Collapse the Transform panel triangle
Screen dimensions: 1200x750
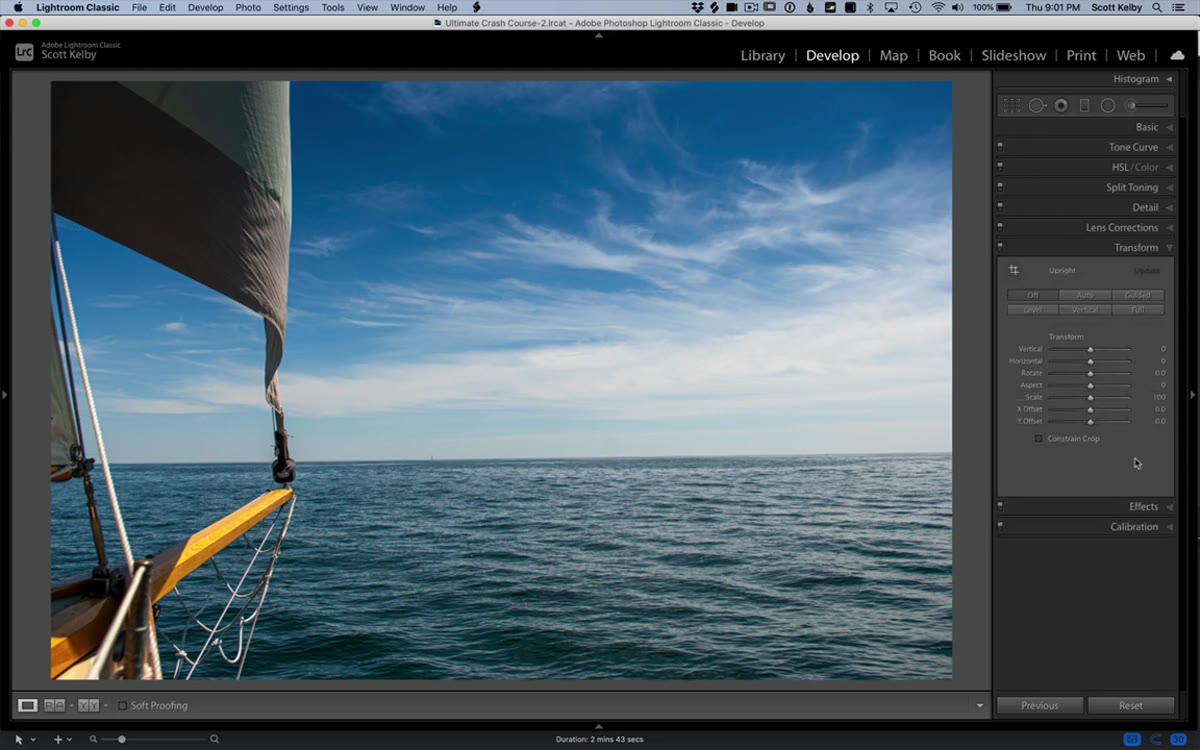tap(1169, 248)
